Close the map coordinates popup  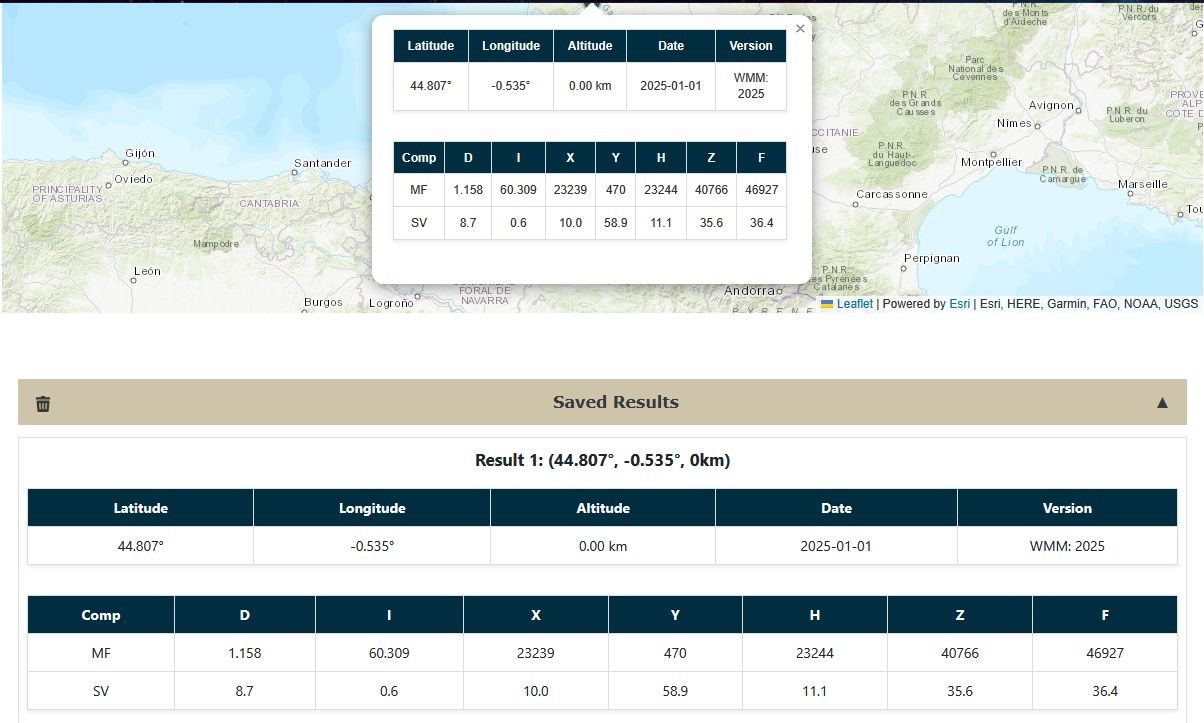click(799, 29)
